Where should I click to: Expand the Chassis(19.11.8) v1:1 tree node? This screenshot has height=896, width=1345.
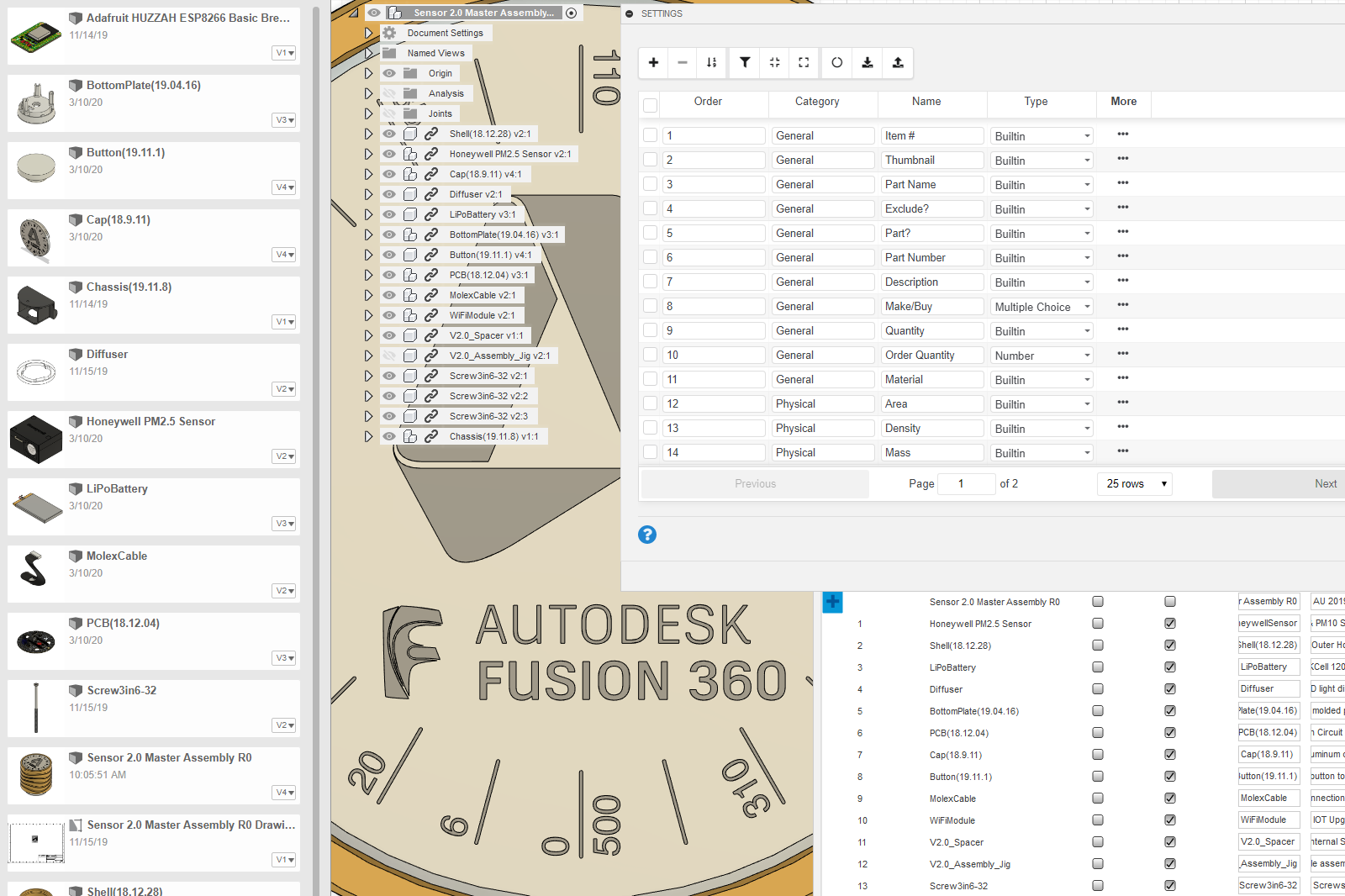[368, 436]
